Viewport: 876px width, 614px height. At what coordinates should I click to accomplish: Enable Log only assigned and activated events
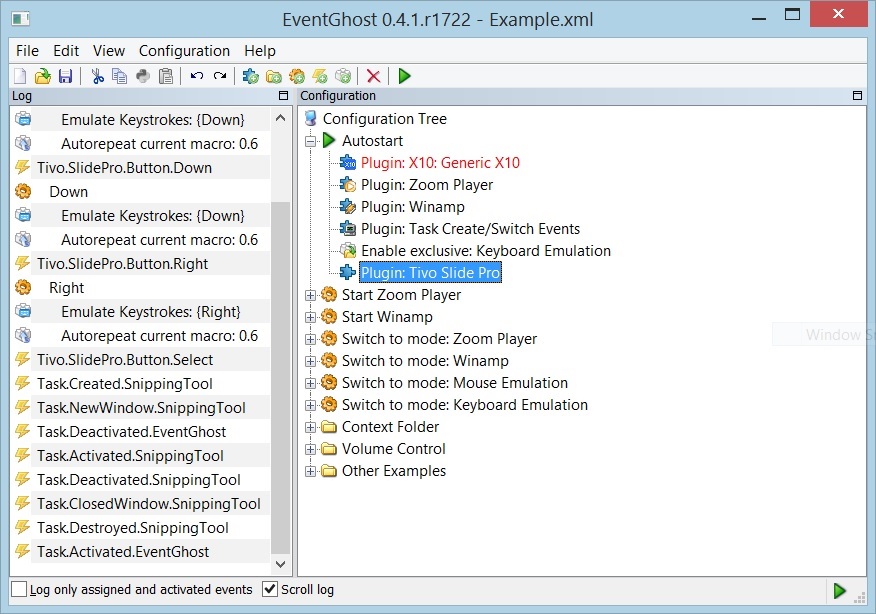(20, 589)
